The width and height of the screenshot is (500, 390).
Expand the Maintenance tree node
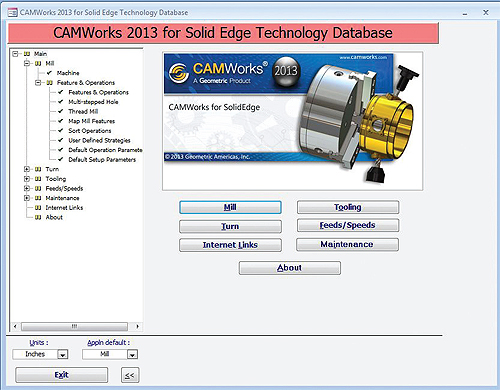(27, 198)
